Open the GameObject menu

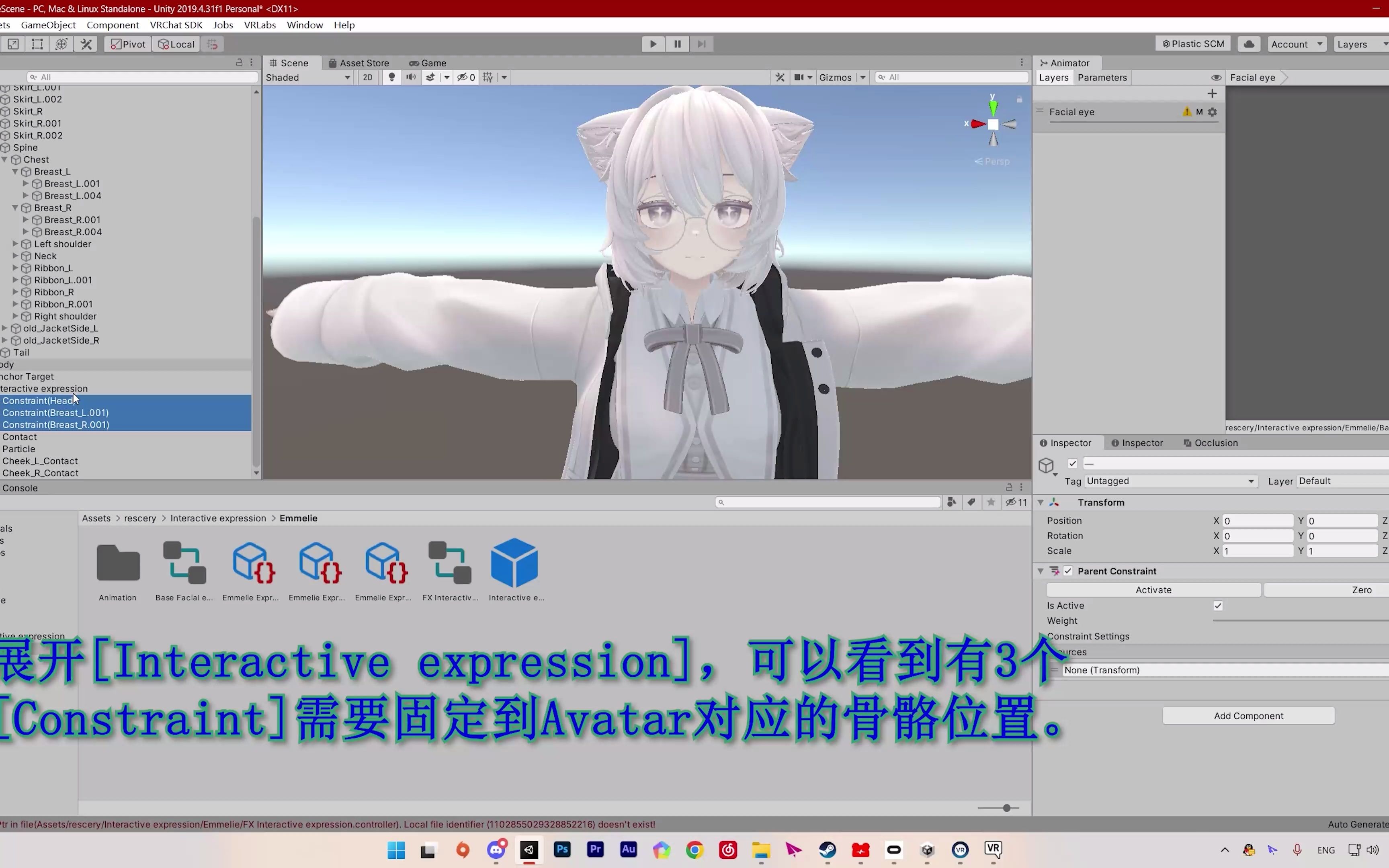click(48, 25)
